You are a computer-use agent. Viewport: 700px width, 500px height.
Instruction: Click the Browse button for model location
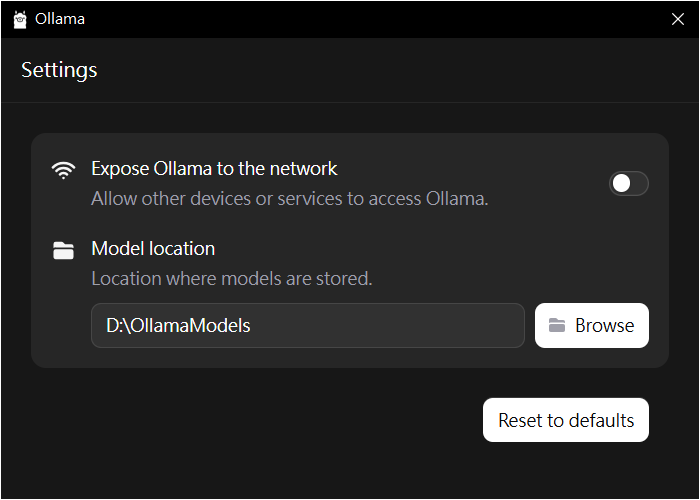592,325
